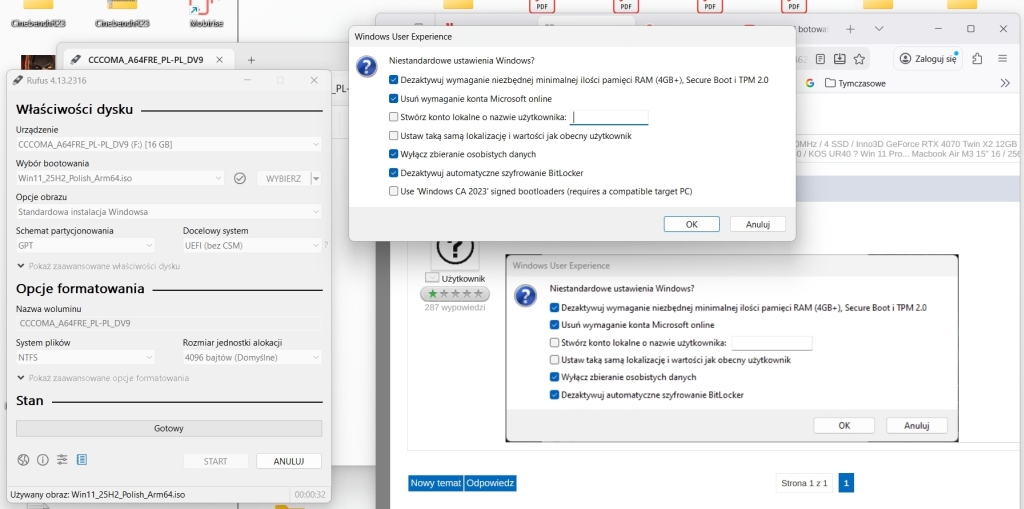Open the 'Urządzenie' device dropdown

tap(168, 145)
